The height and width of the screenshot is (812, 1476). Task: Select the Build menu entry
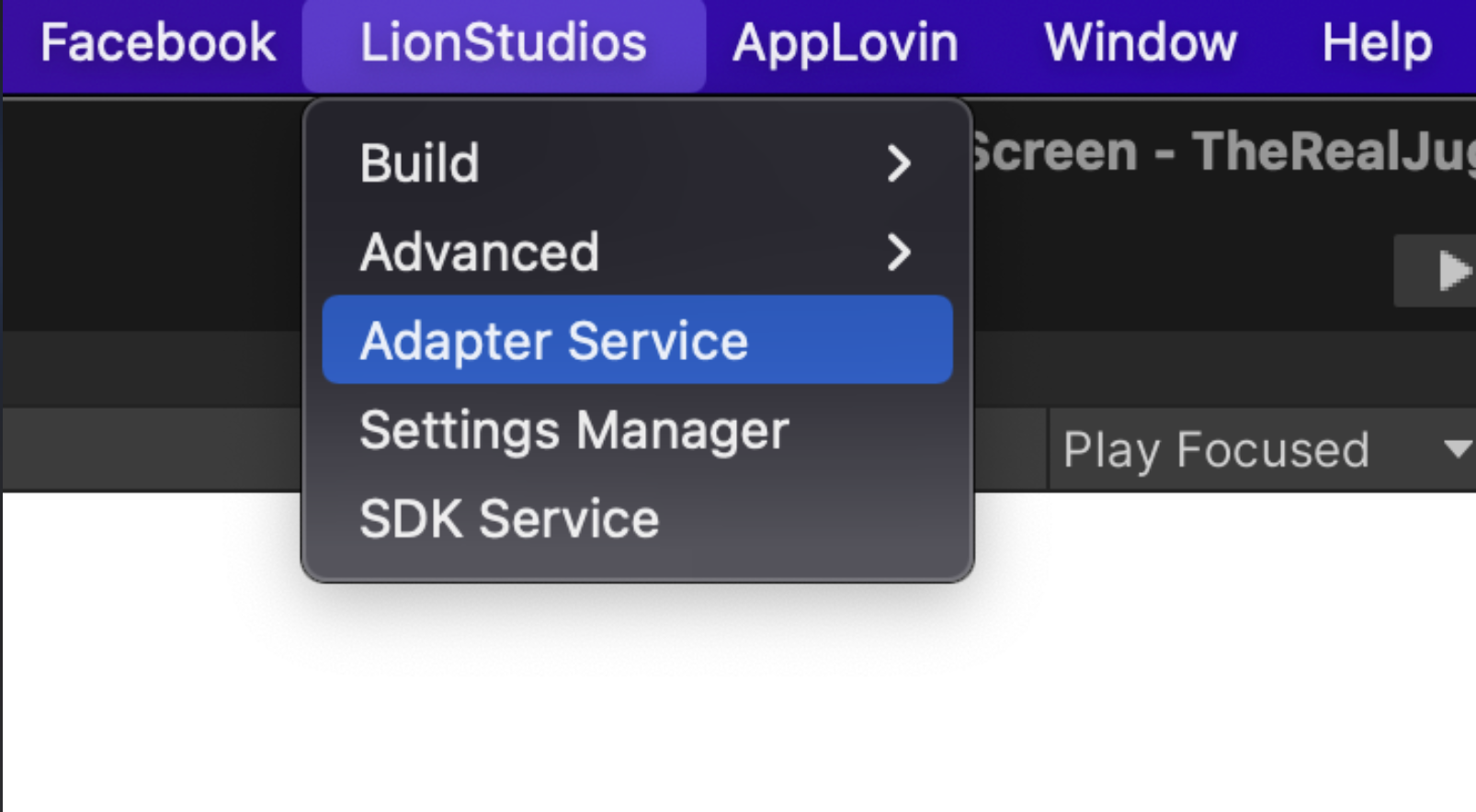coord(637,164)
